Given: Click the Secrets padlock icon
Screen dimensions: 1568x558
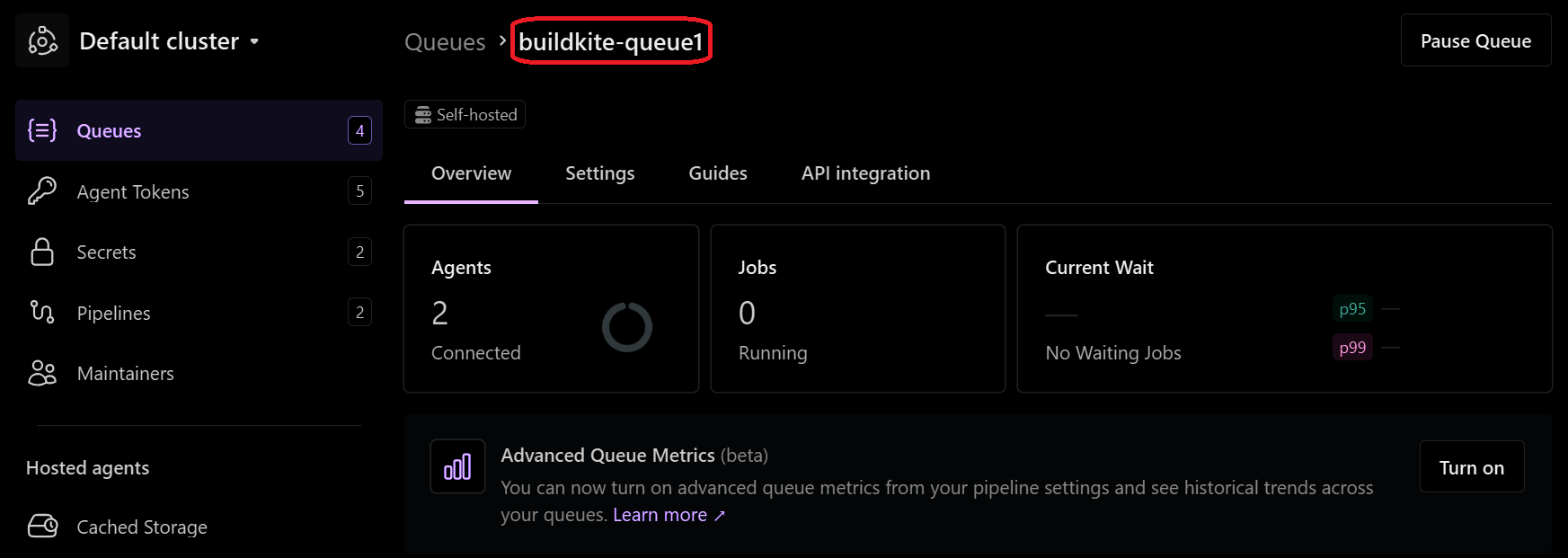Looking at the screenshot, I should pos(42,252).
